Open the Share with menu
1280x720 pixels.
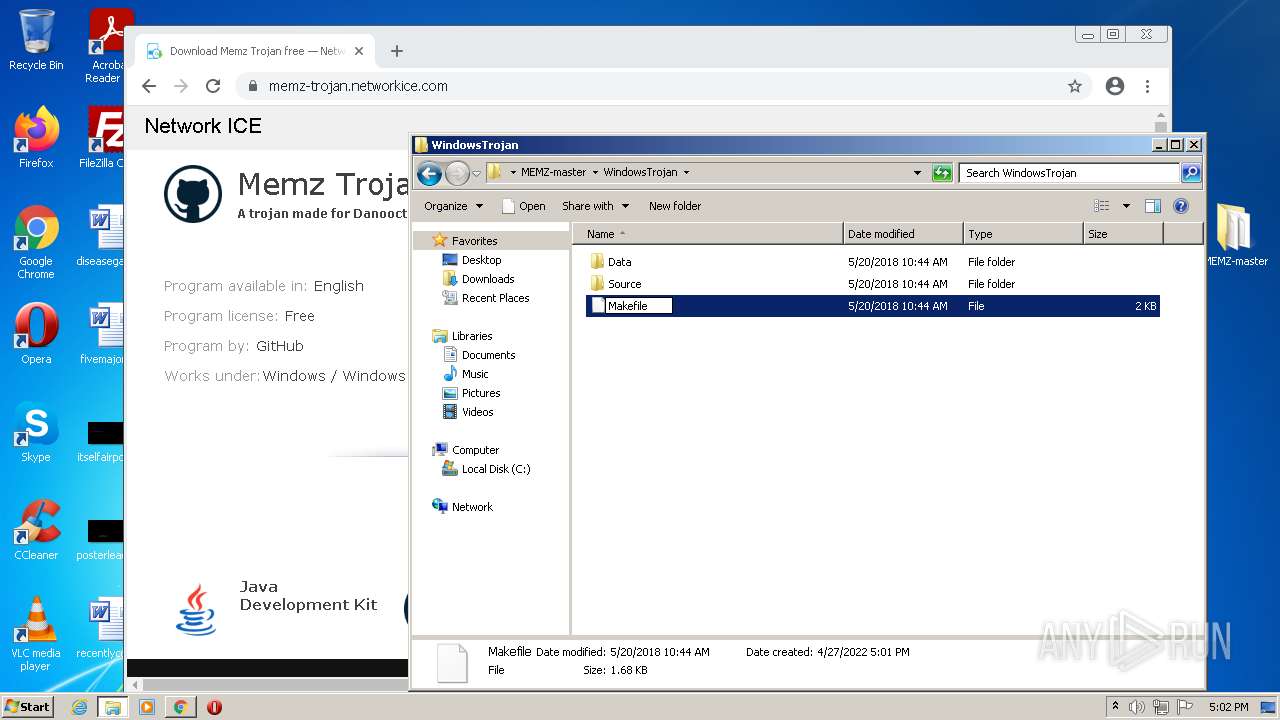[595, 206]
